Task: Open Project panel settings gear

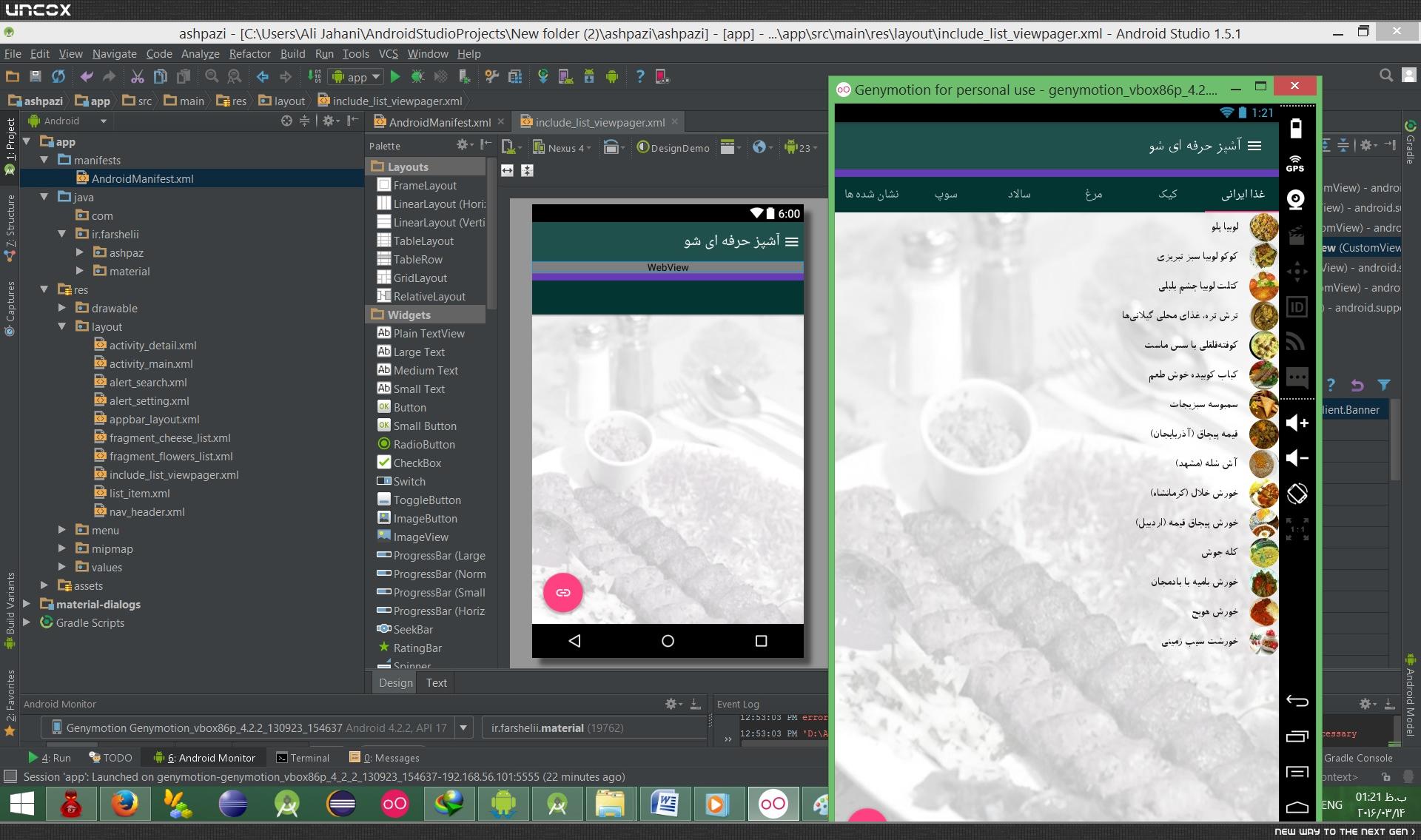Action: coord(329,121)
